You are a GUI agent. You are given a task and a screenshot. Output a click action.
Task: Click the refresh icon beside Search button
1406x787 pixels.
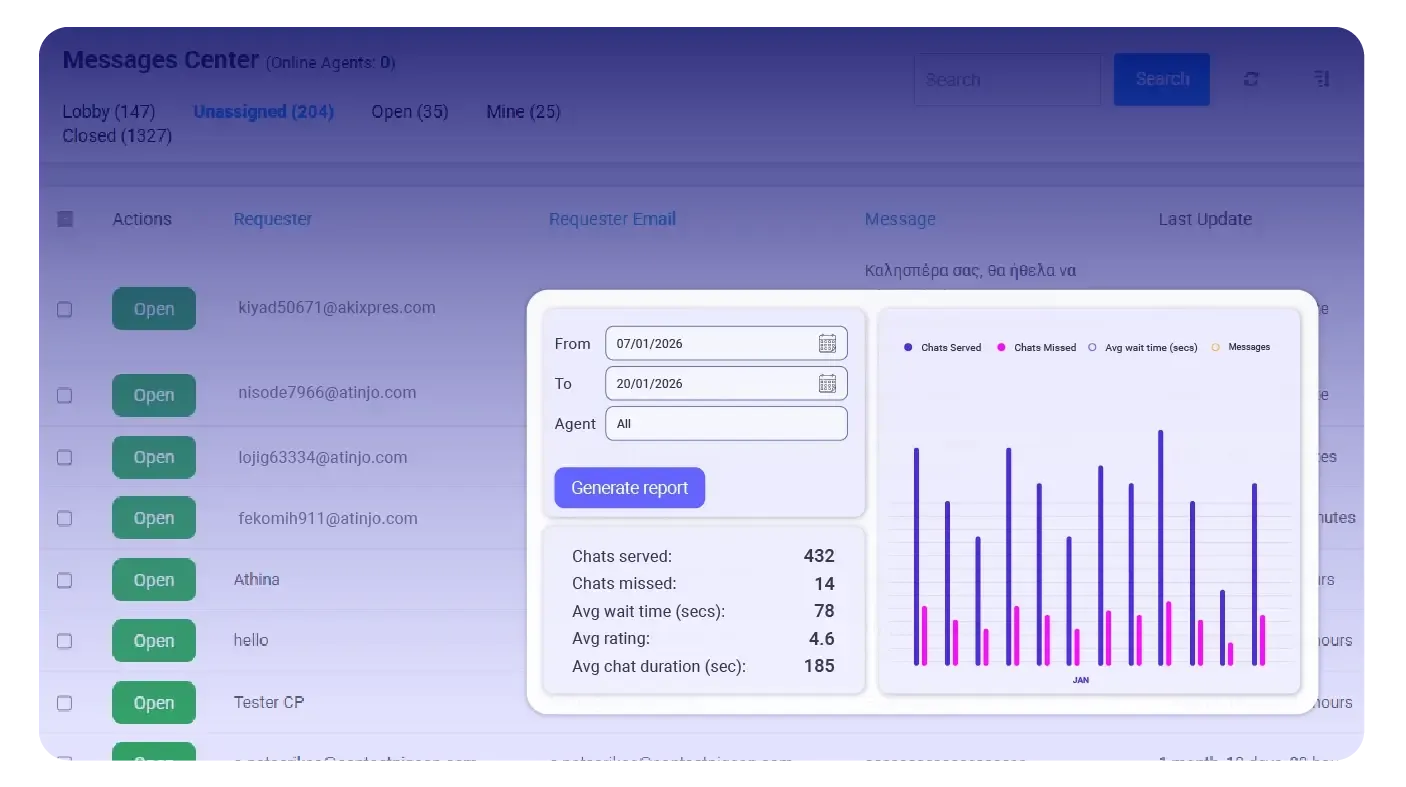tap(1251, 79)
